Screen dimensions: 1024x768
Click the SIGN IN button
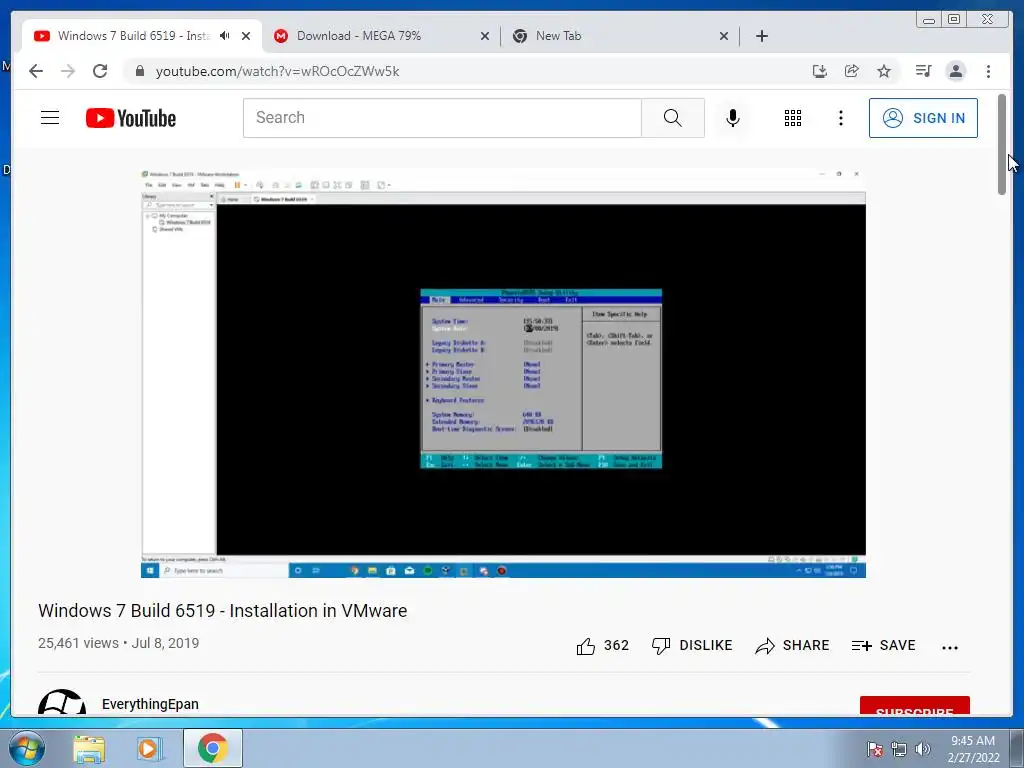point(923,118)
